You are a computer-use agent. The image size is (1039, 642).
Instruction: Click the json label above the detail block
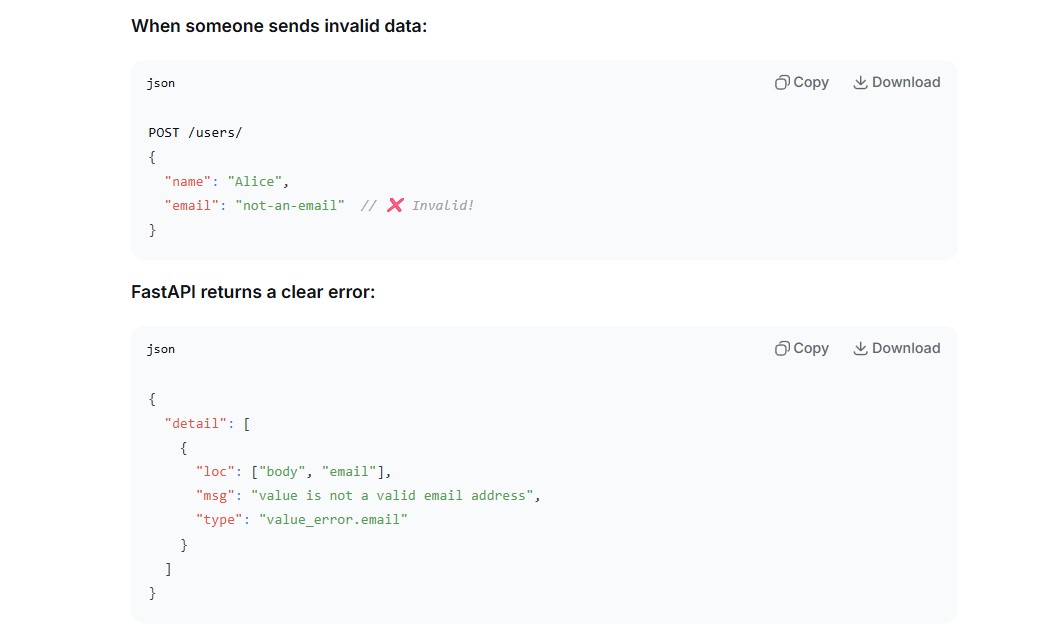(161, 349)
